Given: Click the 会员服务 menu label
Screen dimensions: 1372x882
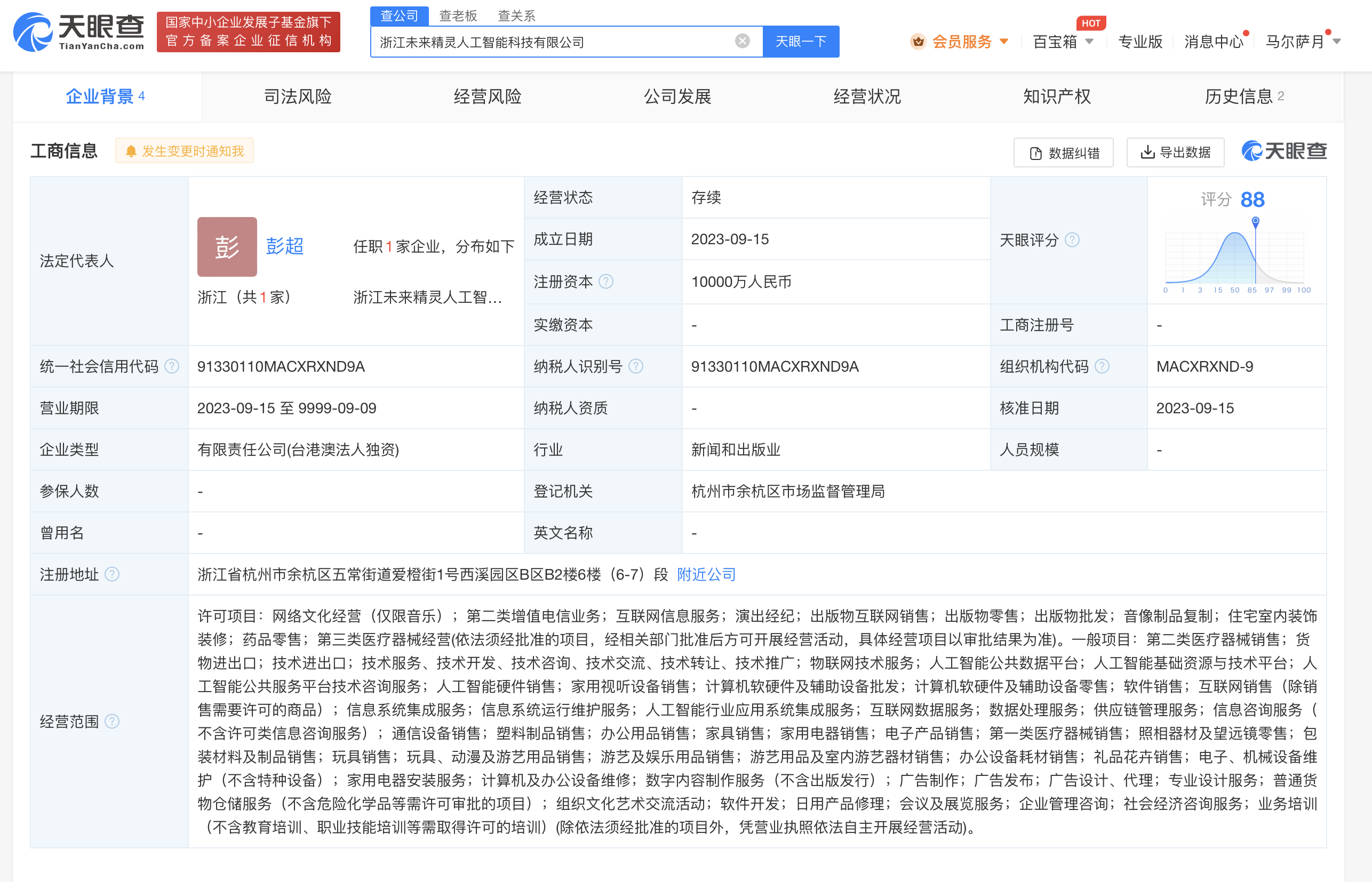Looking at the screenshot, I should 962,42.
